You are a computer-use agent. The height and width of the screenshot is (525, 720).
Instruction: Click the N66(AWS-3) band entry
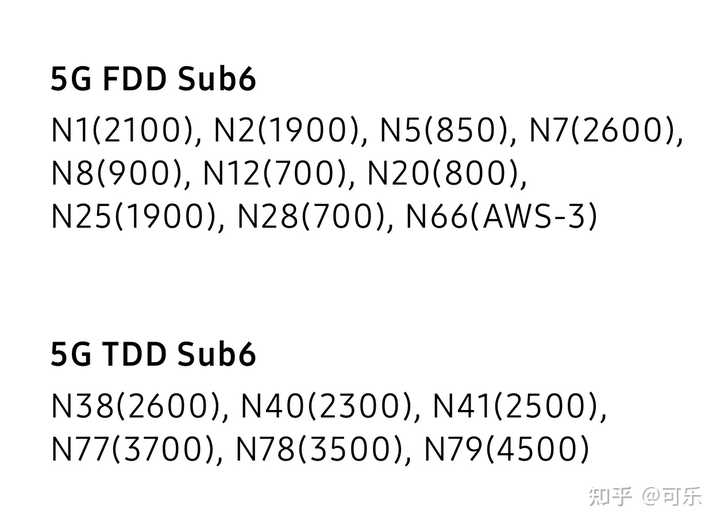[x=501, y=217]
